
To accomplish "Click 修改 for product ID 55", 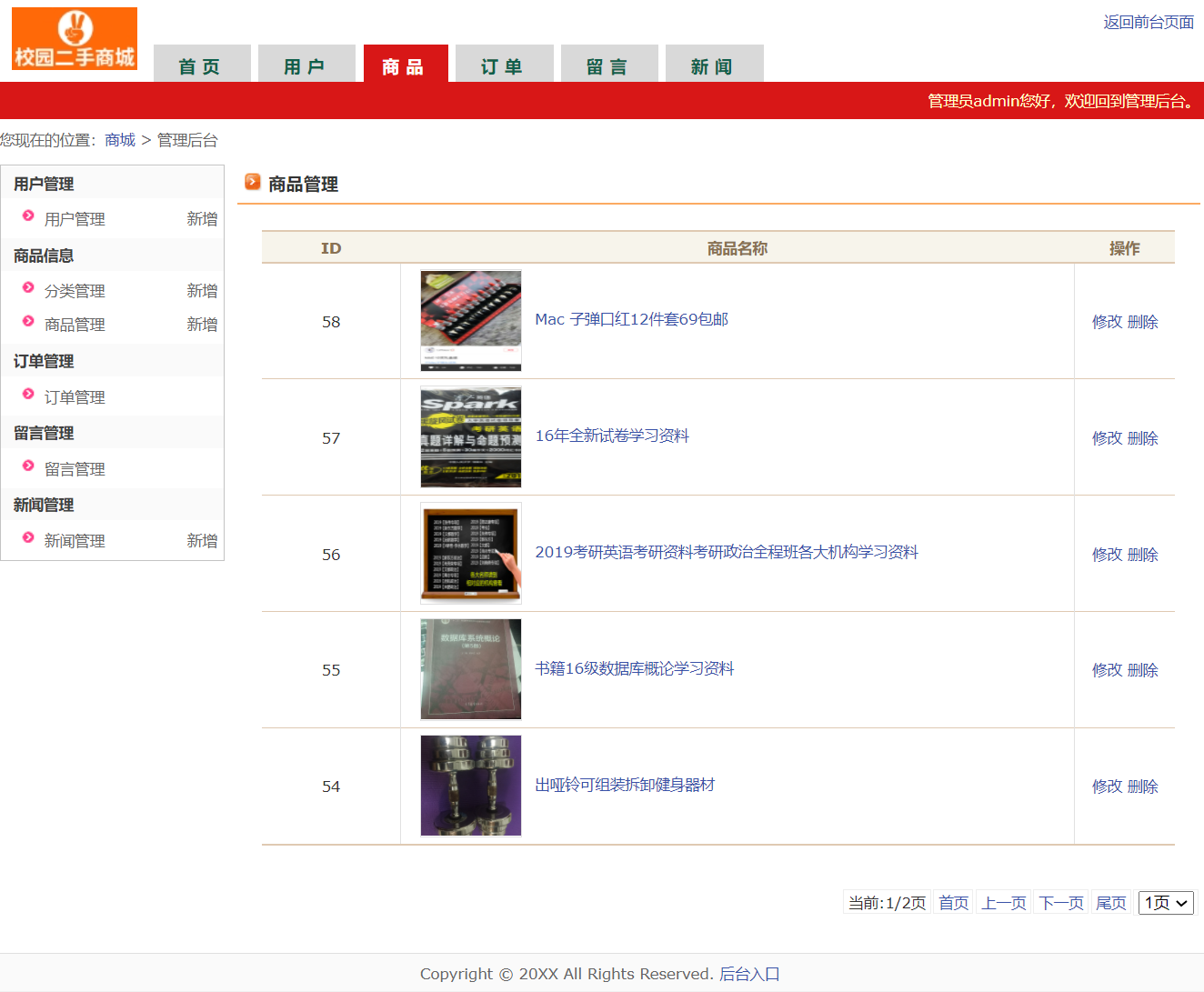I will (1108, 670).
